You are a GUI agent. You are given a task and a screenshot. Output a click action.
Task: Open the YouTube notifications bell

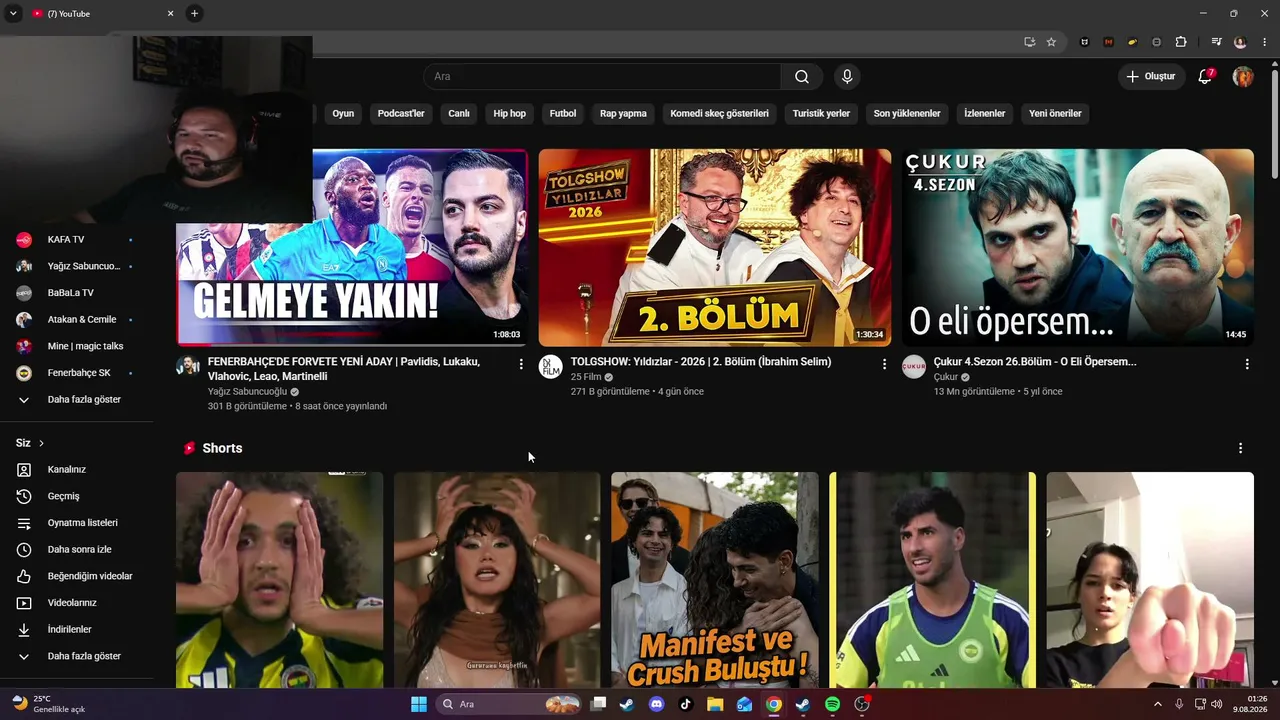[1205, 77]
